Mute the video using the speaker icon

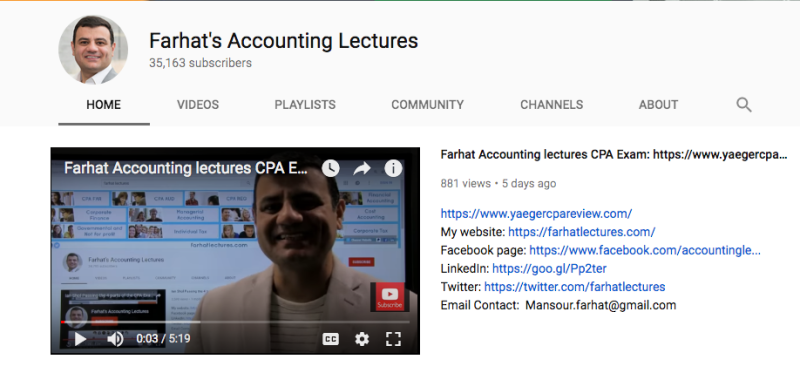pyautogui.click(x=115, y=339)
